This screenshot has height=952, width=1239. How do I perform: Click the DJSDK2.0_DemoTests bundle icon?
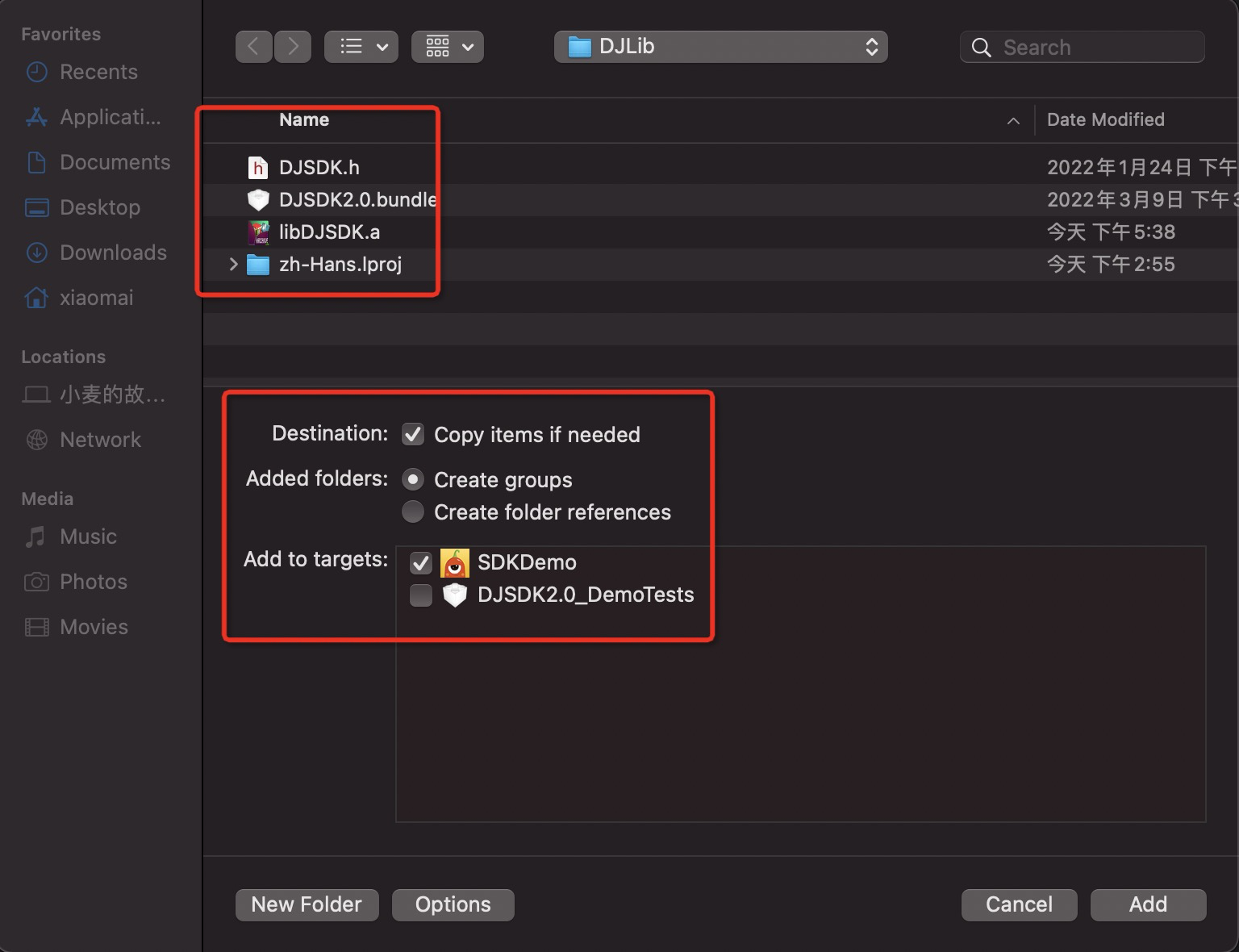click(x=455, y=595)
